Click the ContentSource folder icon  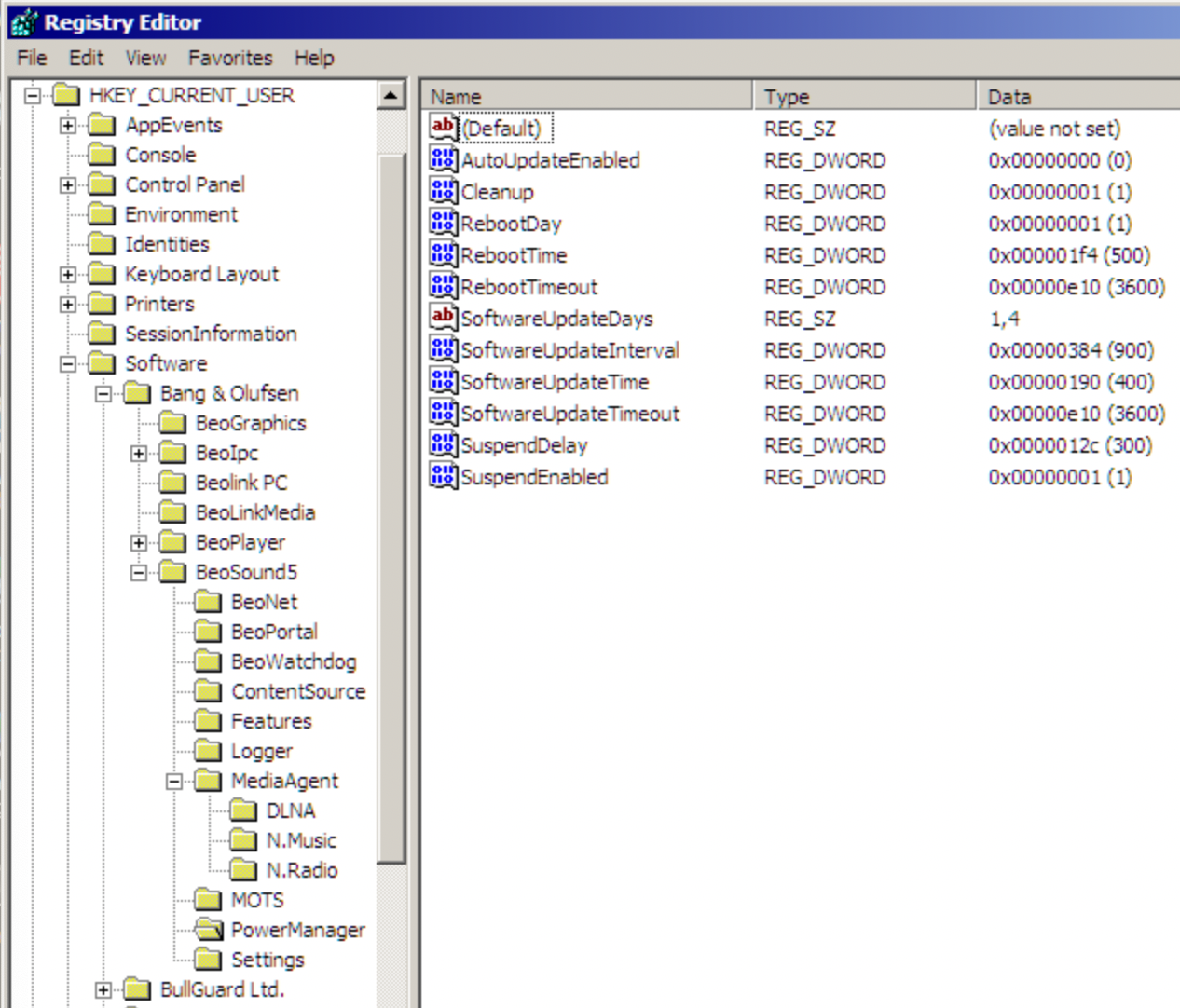[x=208, y=691]
